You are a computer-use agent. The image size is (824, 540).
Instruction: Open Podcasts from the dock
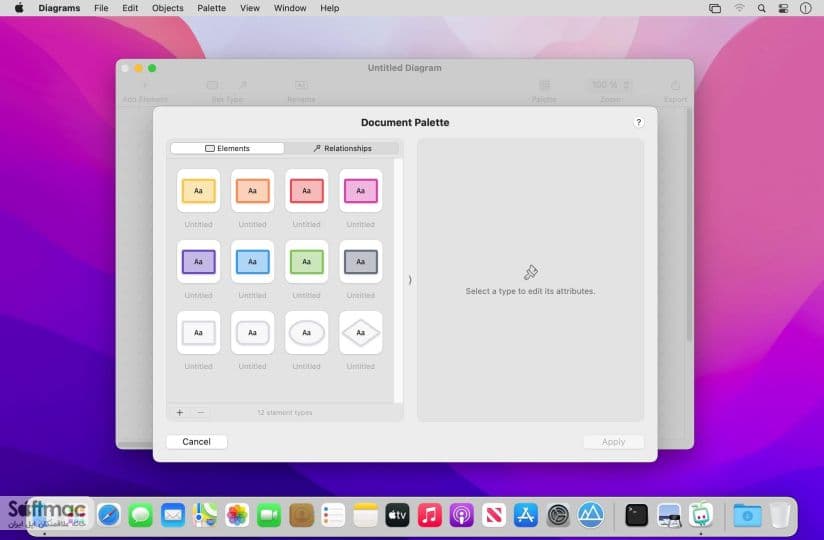pos(461,515)
